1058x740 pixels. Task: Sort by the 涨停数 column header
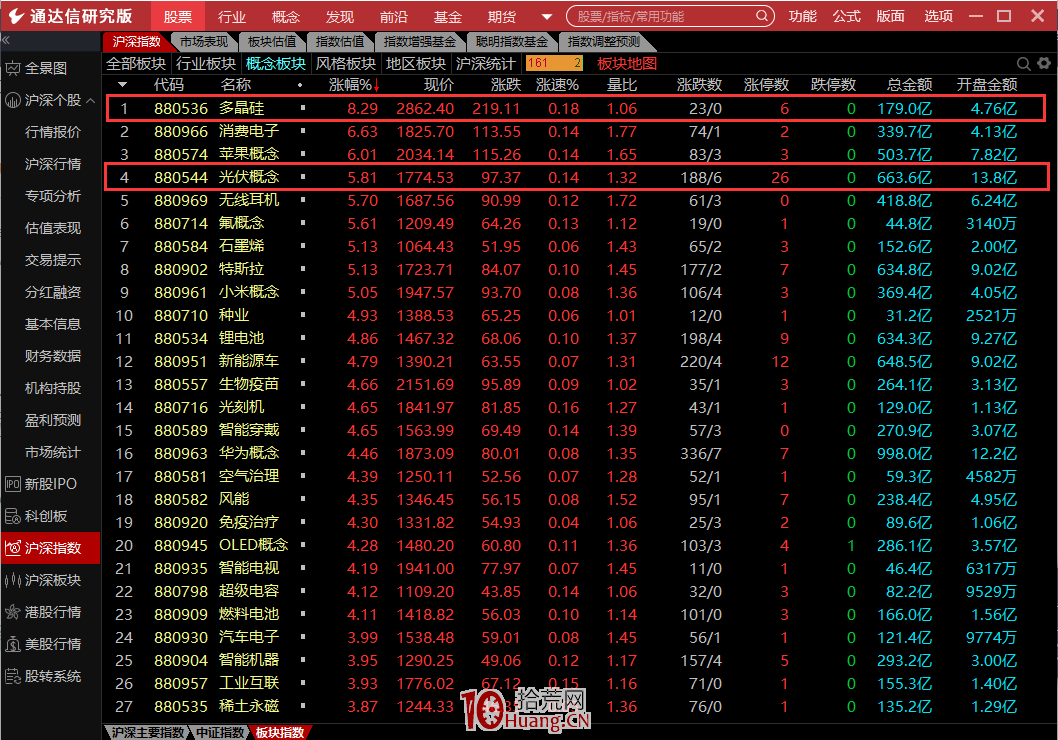[x=766, y=85]
